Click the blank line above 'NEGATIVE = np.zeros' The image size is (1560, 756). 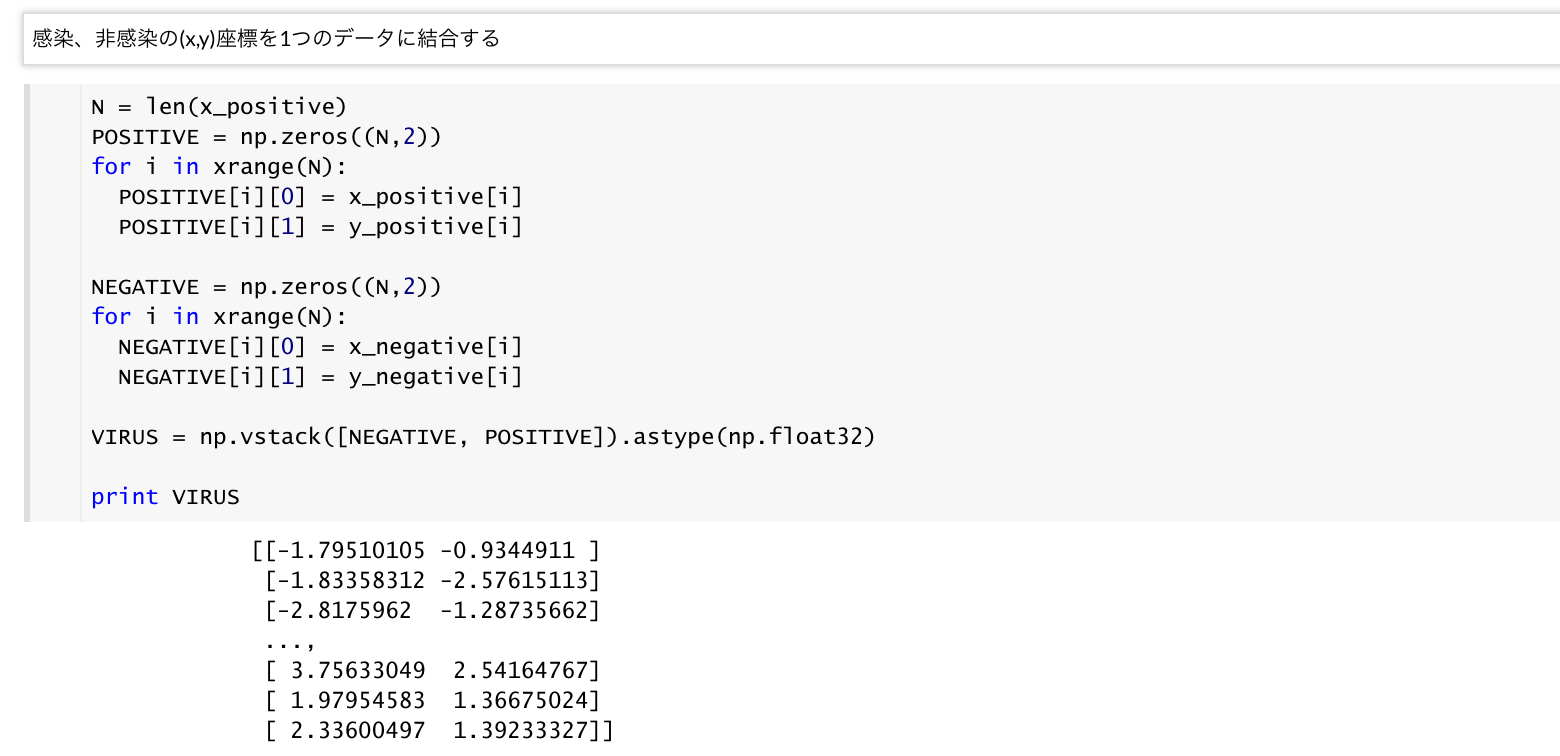[400, 257]
